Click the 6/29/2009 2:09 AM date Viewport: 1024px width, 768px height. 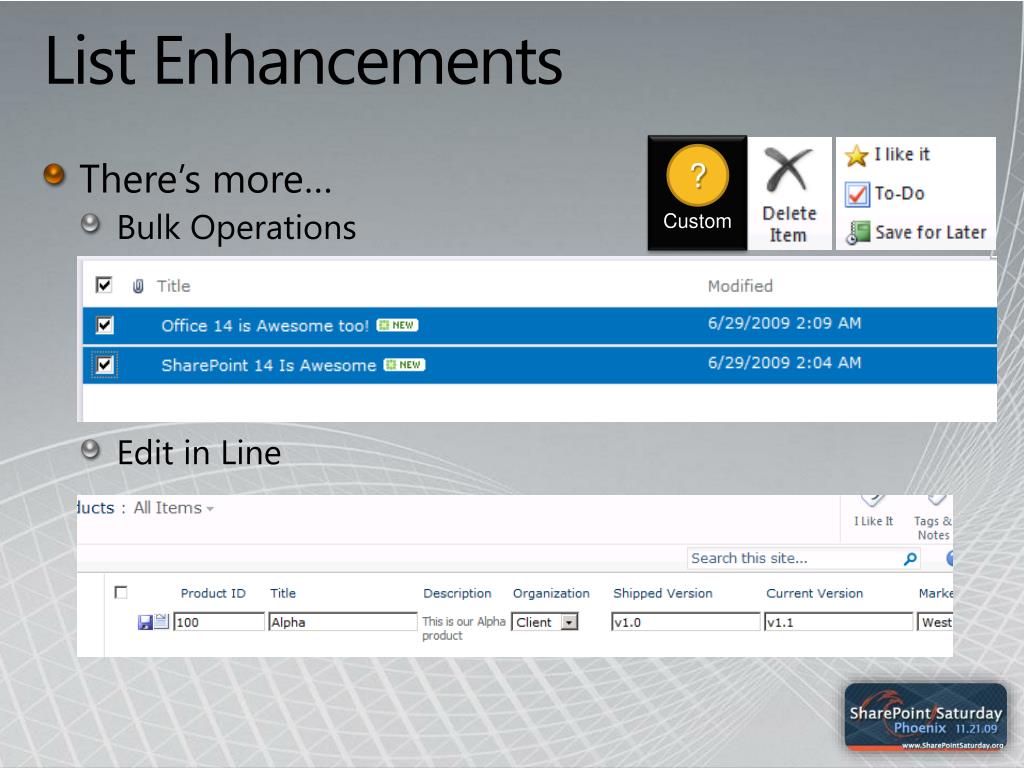pos(784,323)
